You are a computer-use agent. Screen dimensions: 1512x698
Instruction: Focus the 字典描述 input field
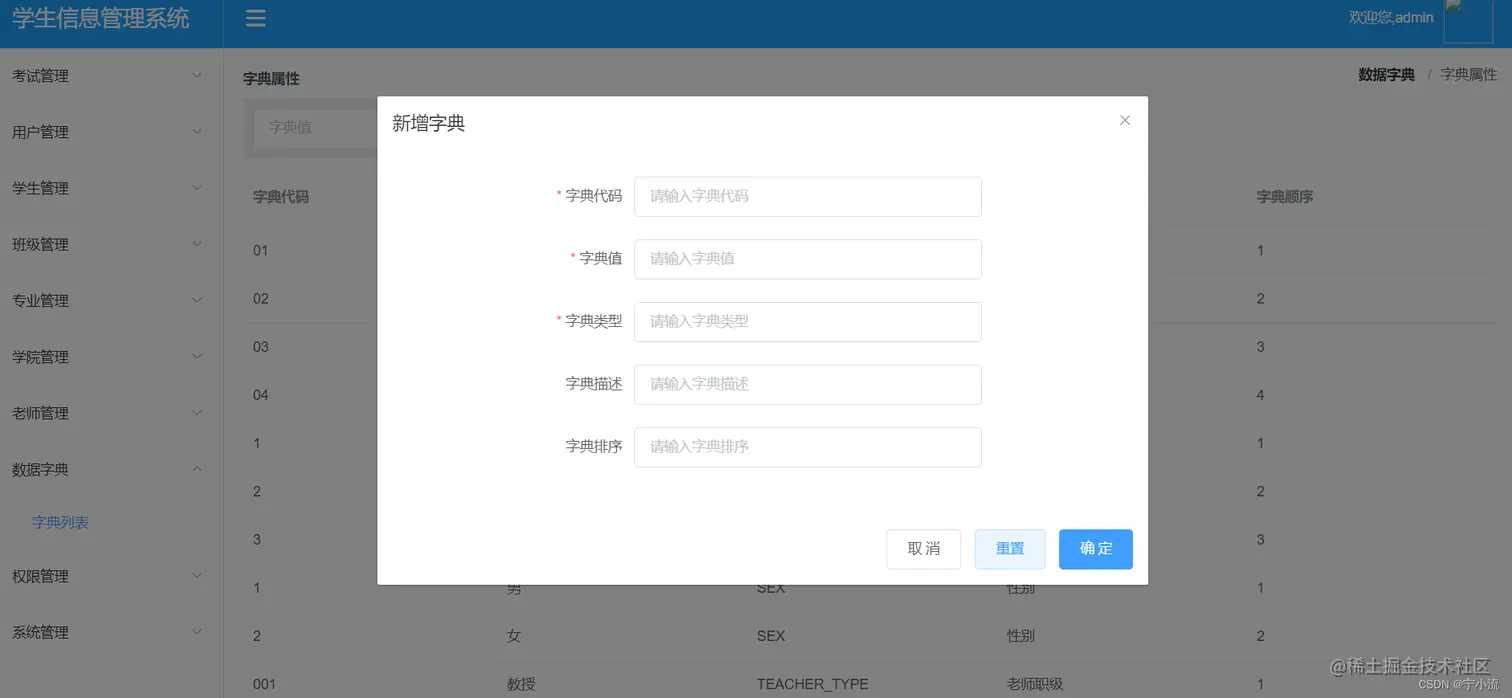click(x=808, y=384)
